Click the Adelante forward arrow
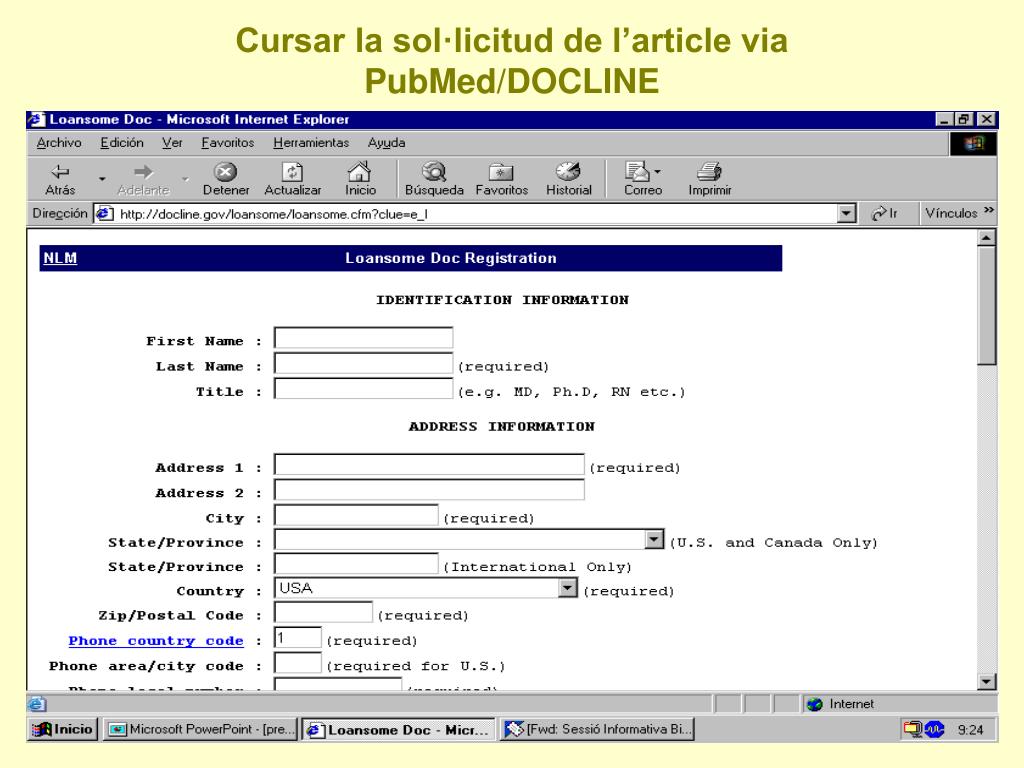The image size is (1024, 768). (144, 179)
